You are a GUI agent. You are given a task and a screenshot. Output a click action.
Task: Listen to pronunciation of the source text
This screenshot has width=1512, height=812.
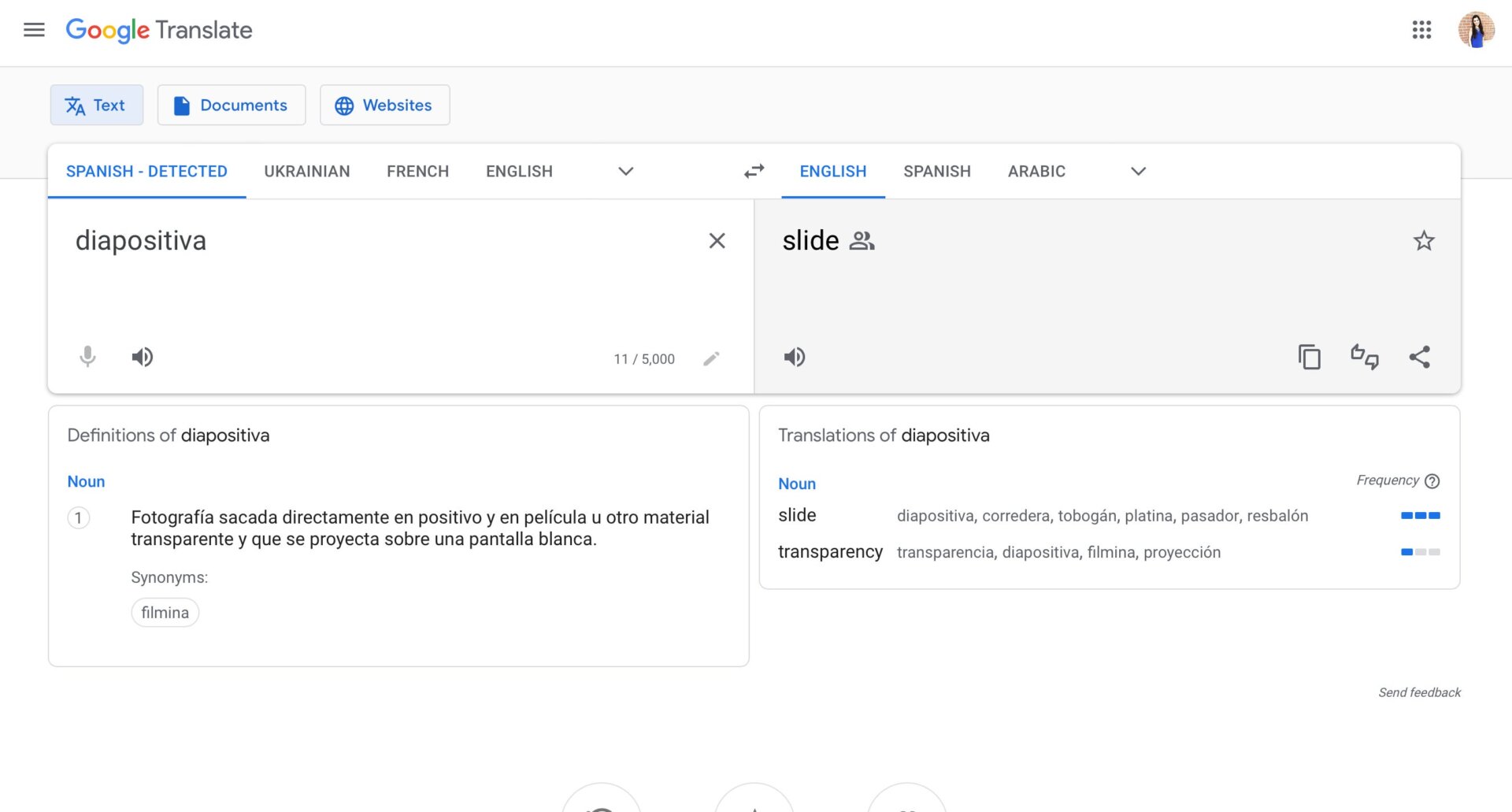(x=143, y=357)
